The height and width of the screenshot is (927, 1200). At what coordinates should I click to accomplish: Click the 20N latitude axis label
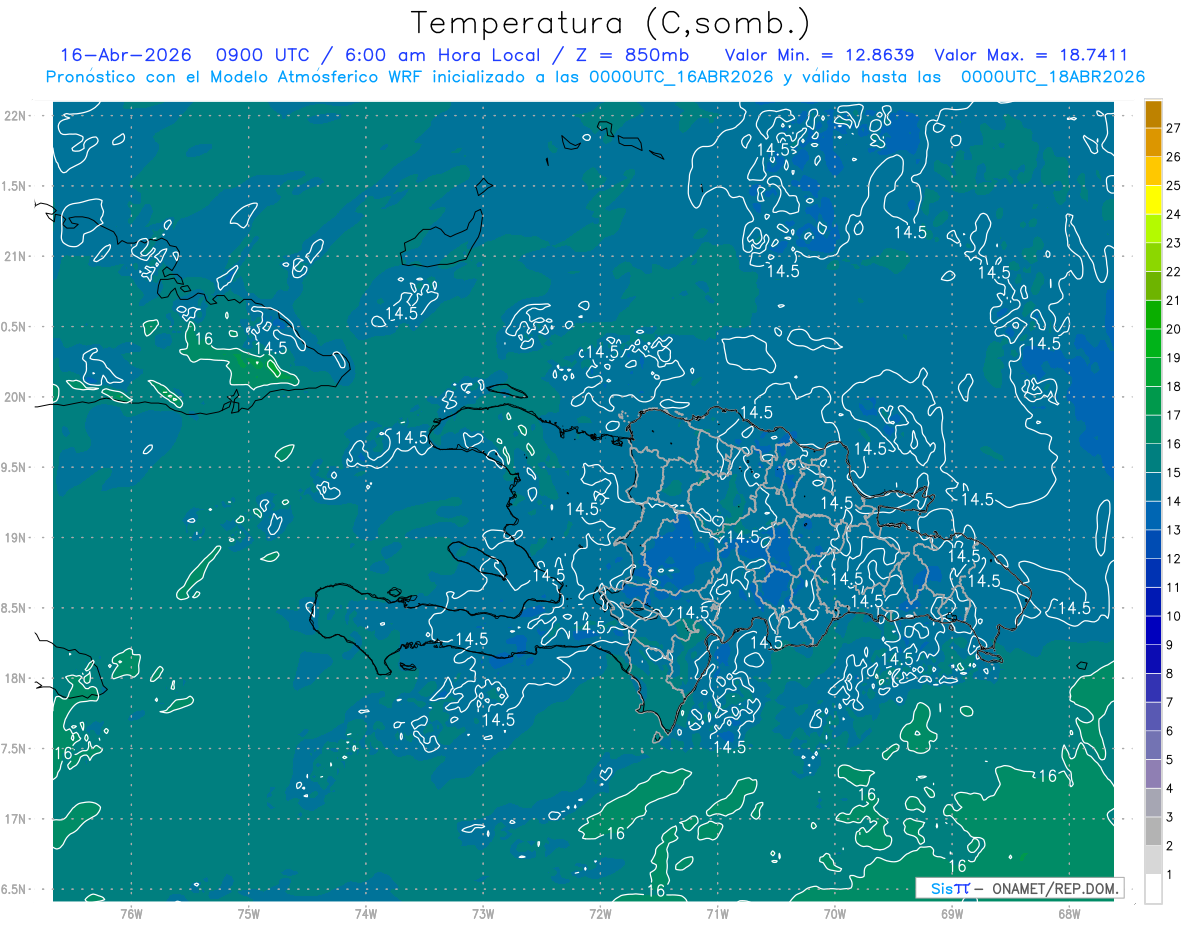click(x=17, y=397)
